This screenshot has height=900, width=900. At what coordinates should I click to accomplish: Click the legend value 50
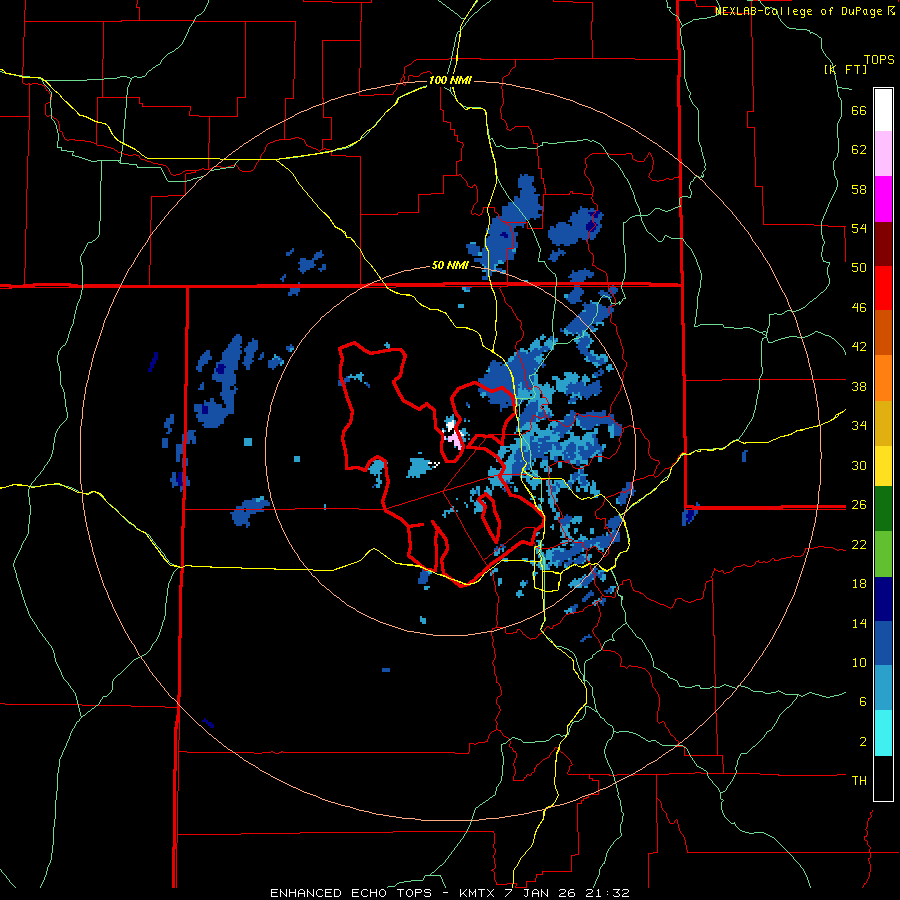point(859,268)
